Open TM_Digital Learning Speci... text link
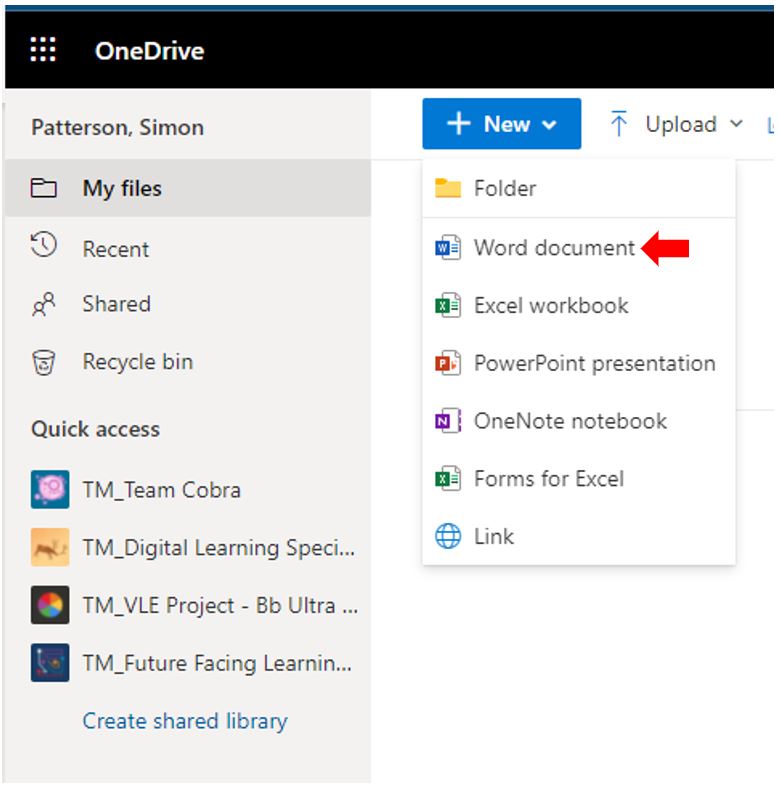 (x=219, y=548)
